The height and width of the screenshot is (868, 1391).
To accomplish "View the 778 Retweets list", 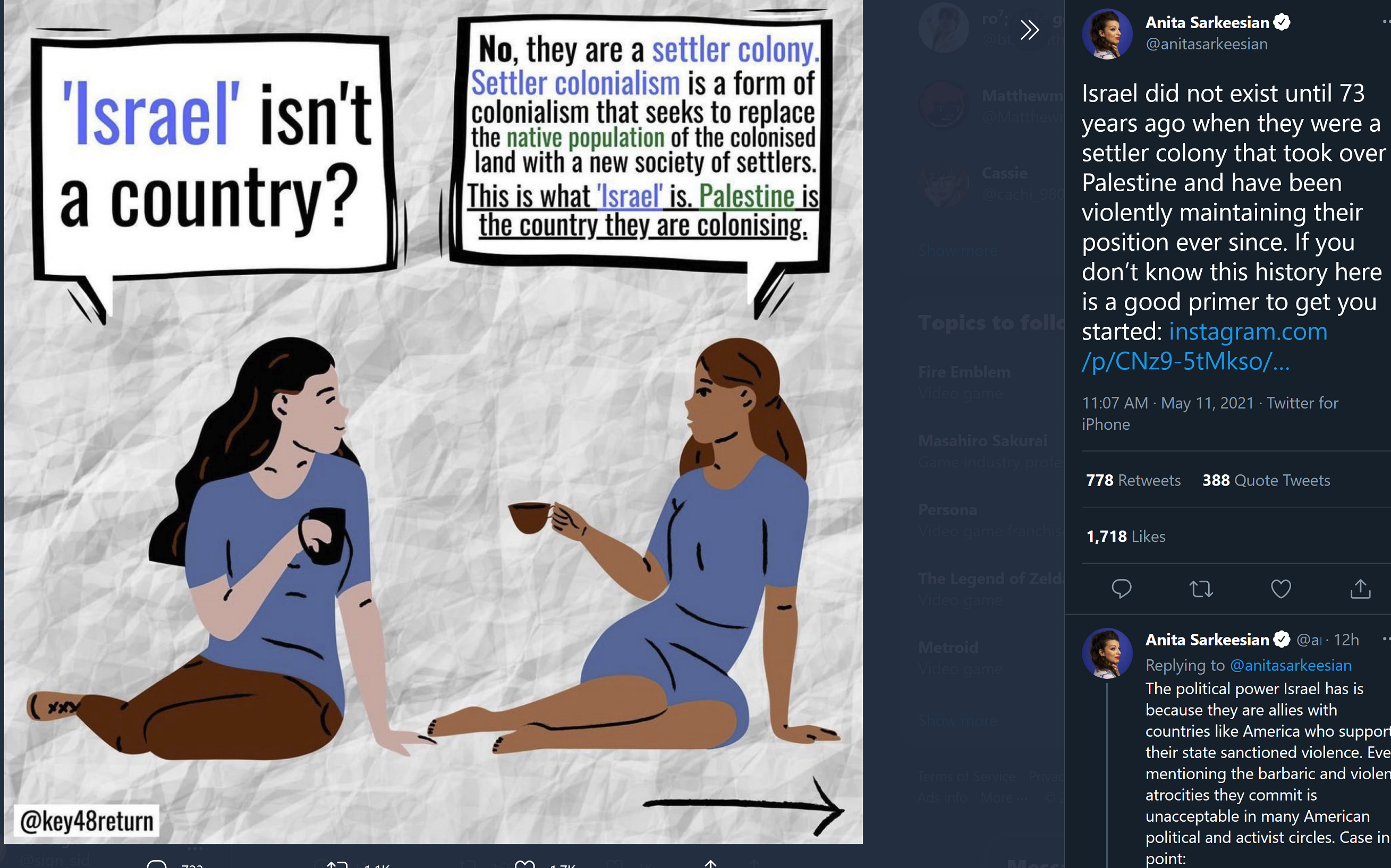I will (1133, 480).
